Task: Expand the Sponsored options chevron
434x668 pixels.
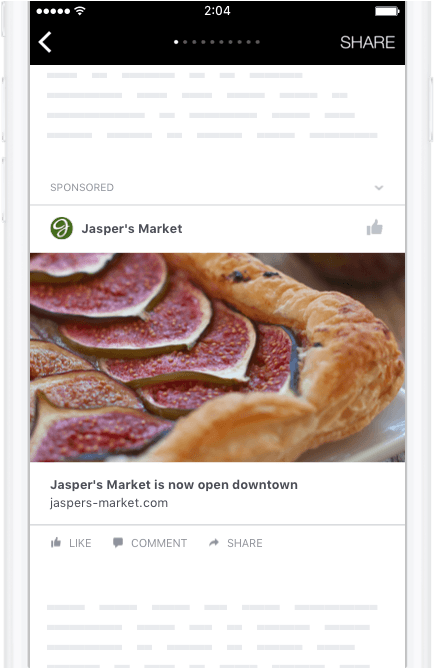Action: click(x=379, y=187)
